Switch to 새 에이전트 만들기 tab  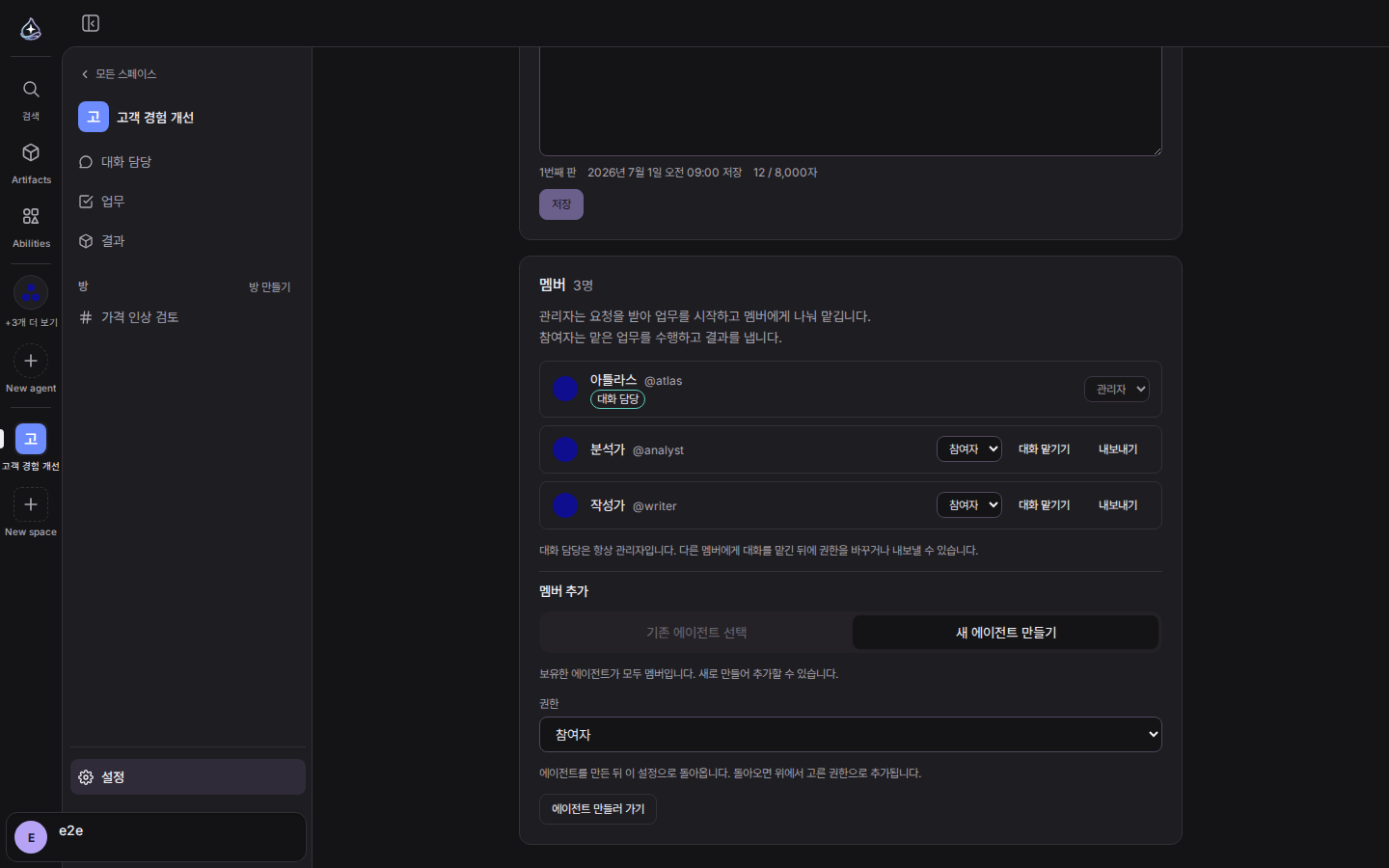(1005, 633)
